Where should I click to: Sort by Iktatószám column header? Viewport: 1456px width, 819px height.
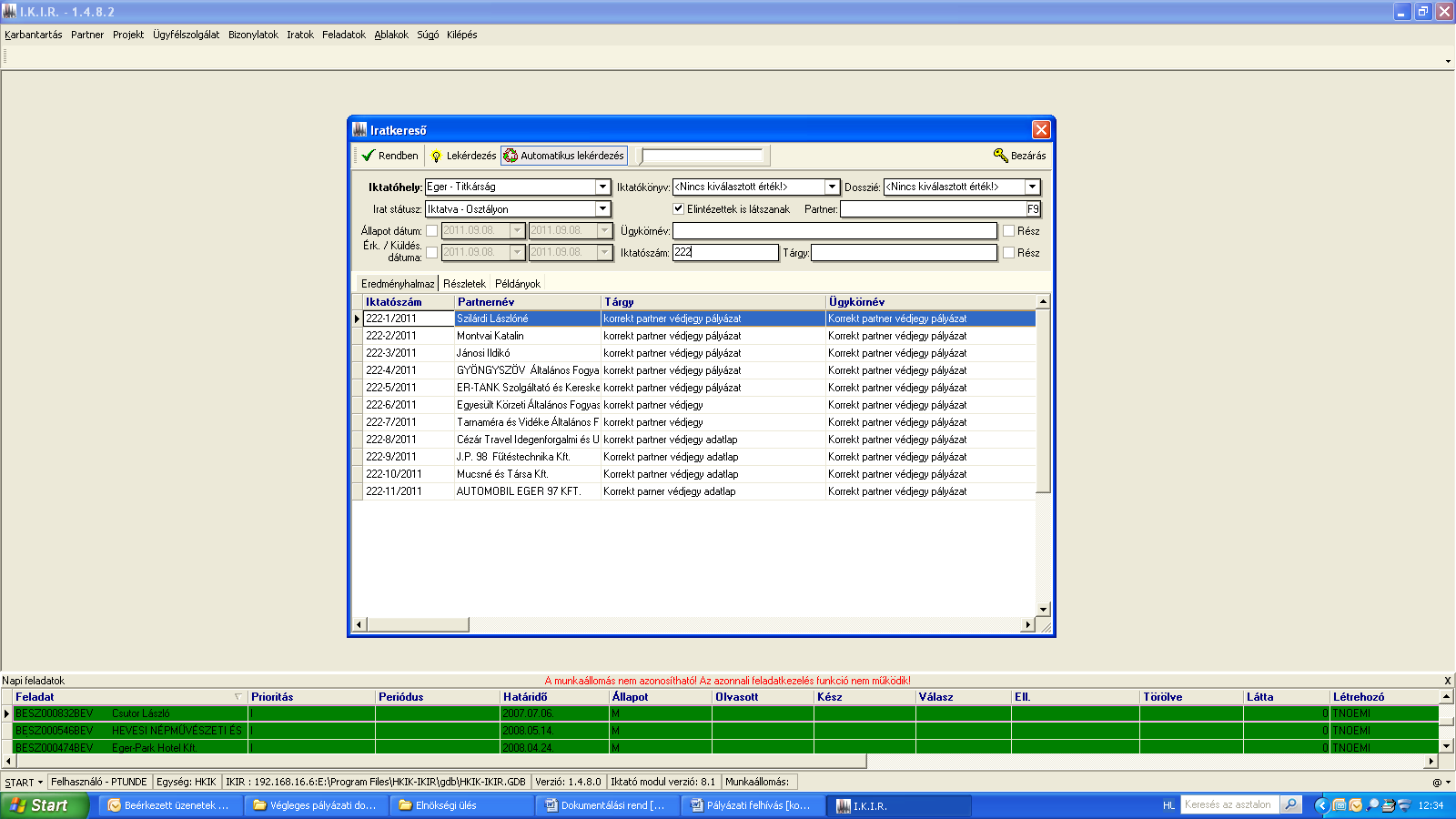tap(409, 302)
